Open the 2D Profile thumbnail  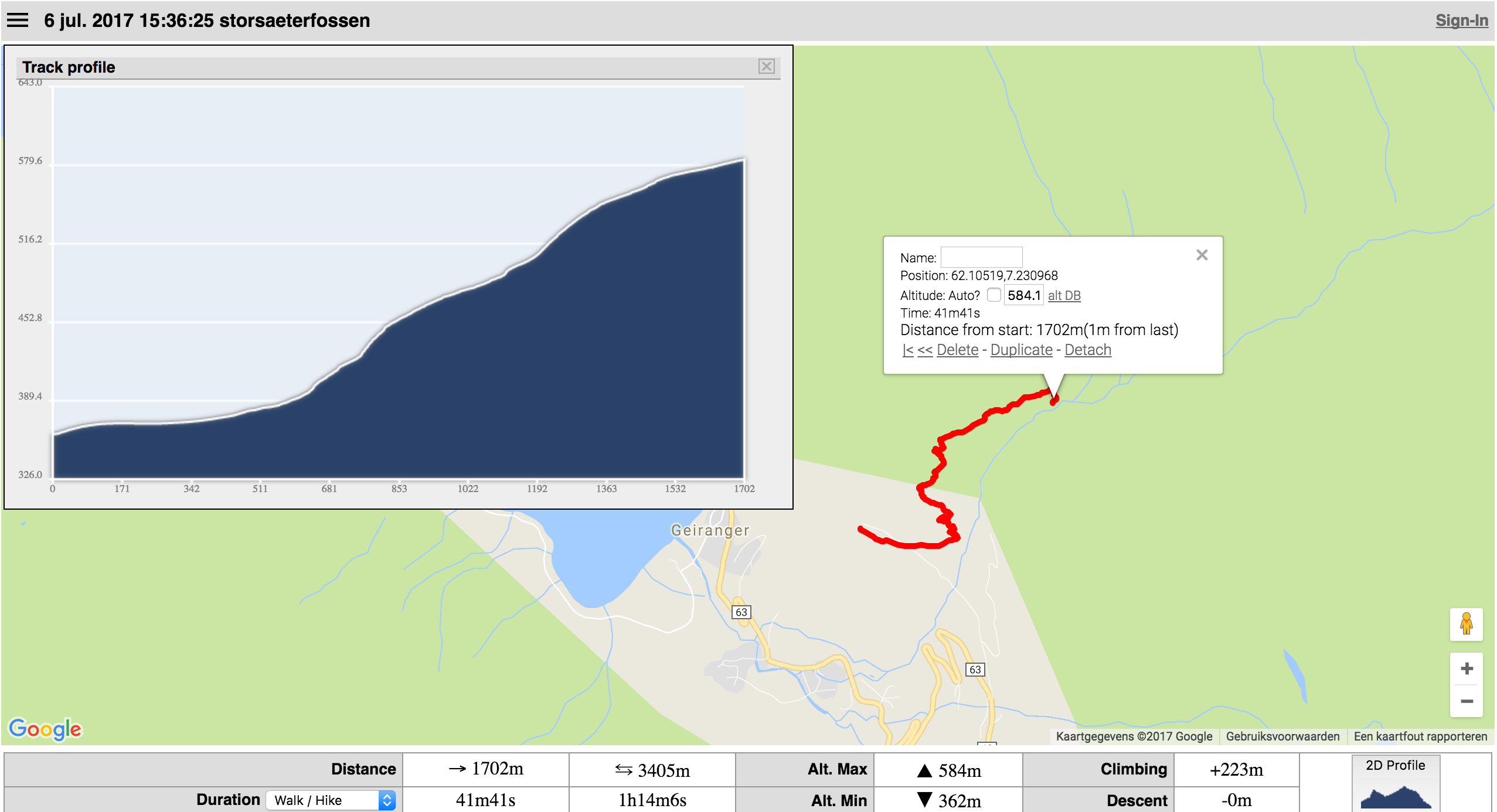[x=1396, y=783]
